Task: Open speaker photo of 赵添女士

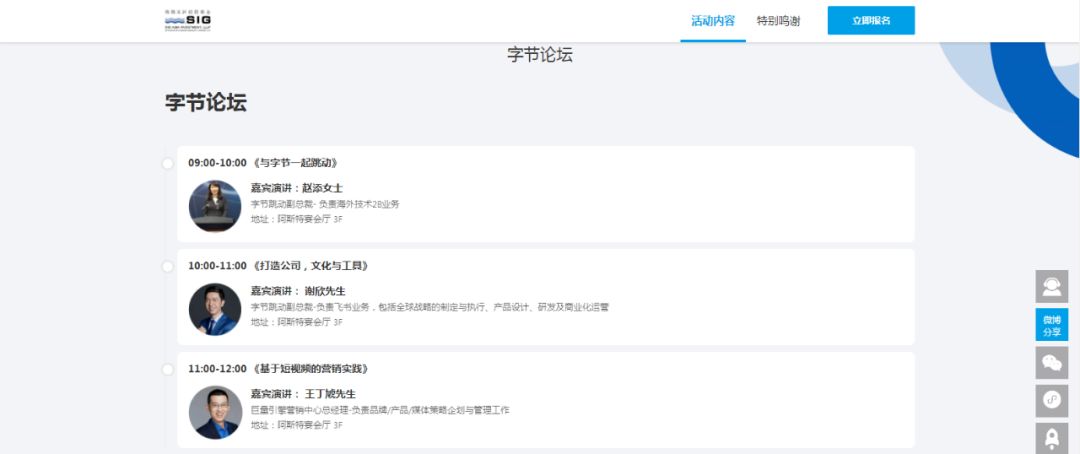Action: coord(215,206)
